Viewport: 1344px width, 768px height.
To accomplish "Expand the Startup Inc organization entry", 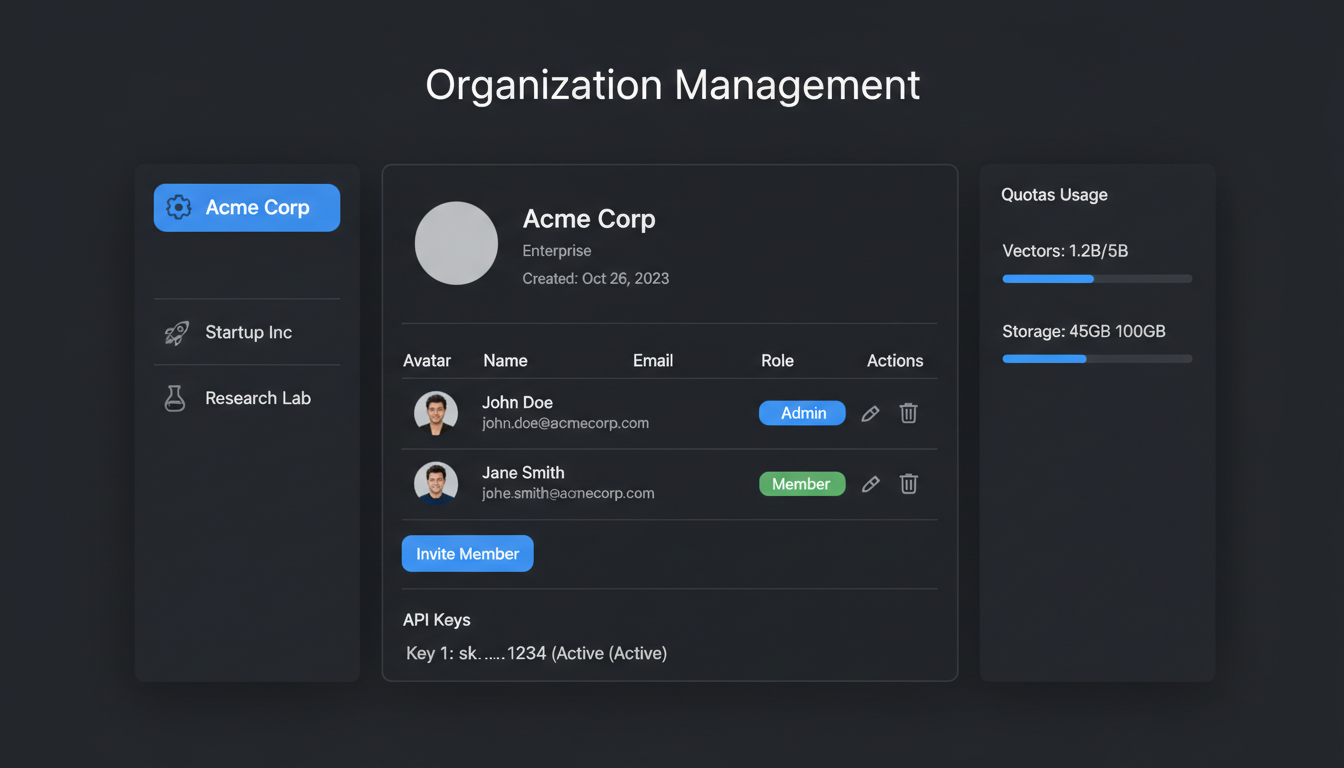I will [247, 332].
